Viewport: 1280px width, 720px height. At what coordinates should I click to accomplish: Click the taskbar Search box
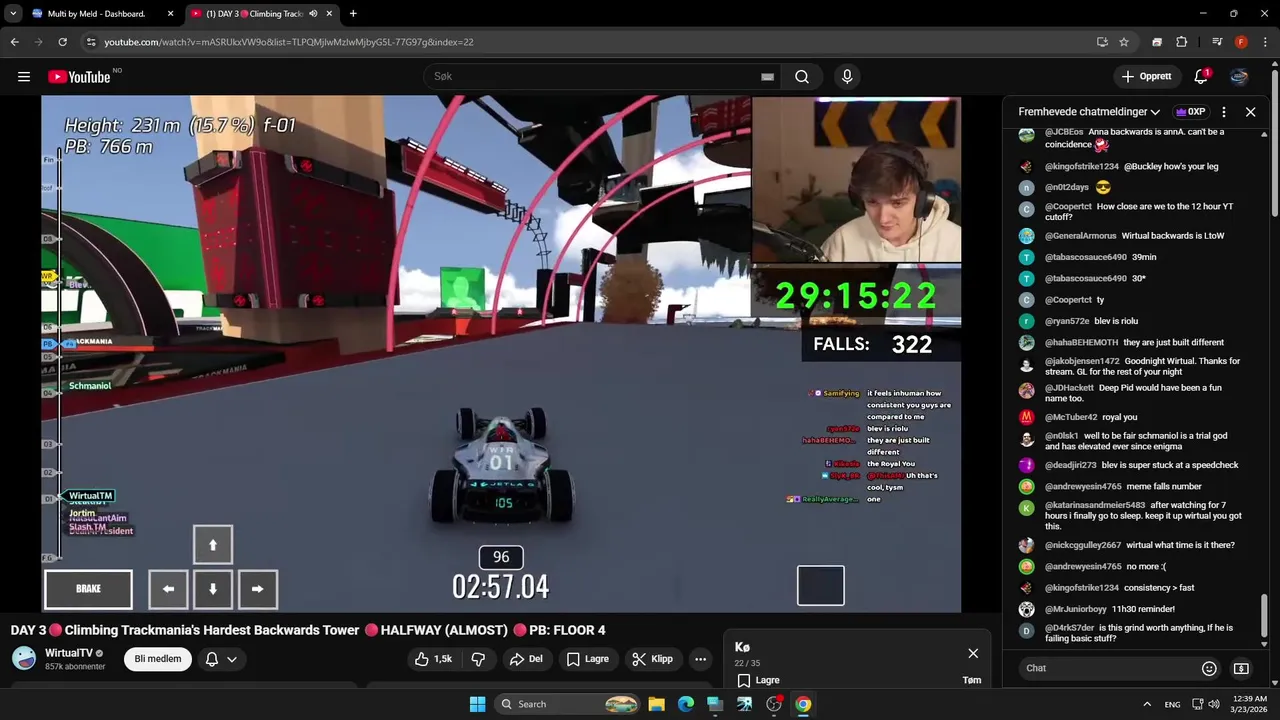pos(567,704)
